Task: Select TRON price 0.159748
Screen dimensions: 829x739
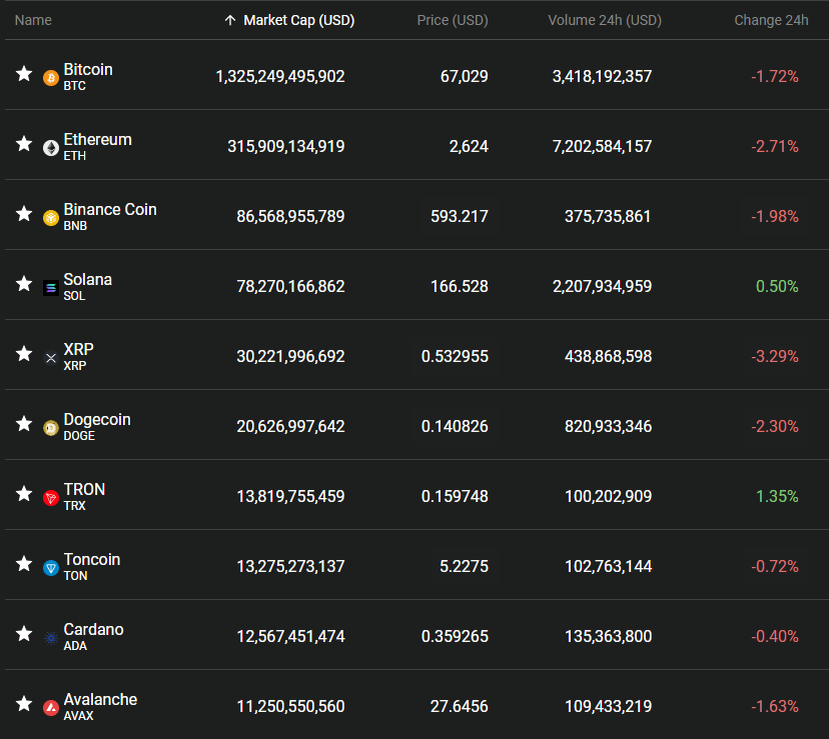Action: click(455, 496)
